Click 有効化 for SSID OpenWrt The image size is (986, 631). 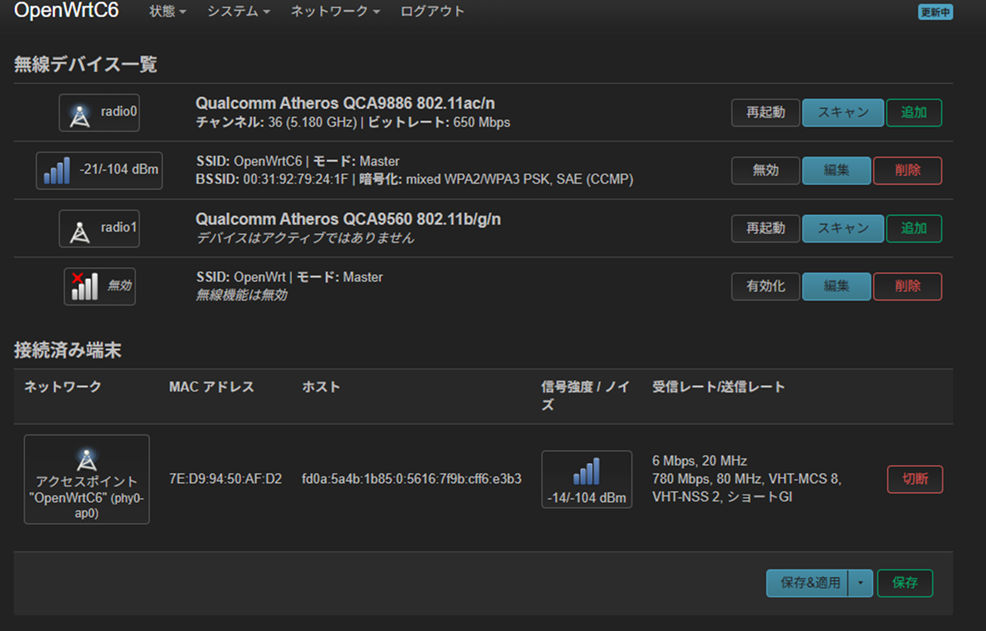(x=765, y=286)
